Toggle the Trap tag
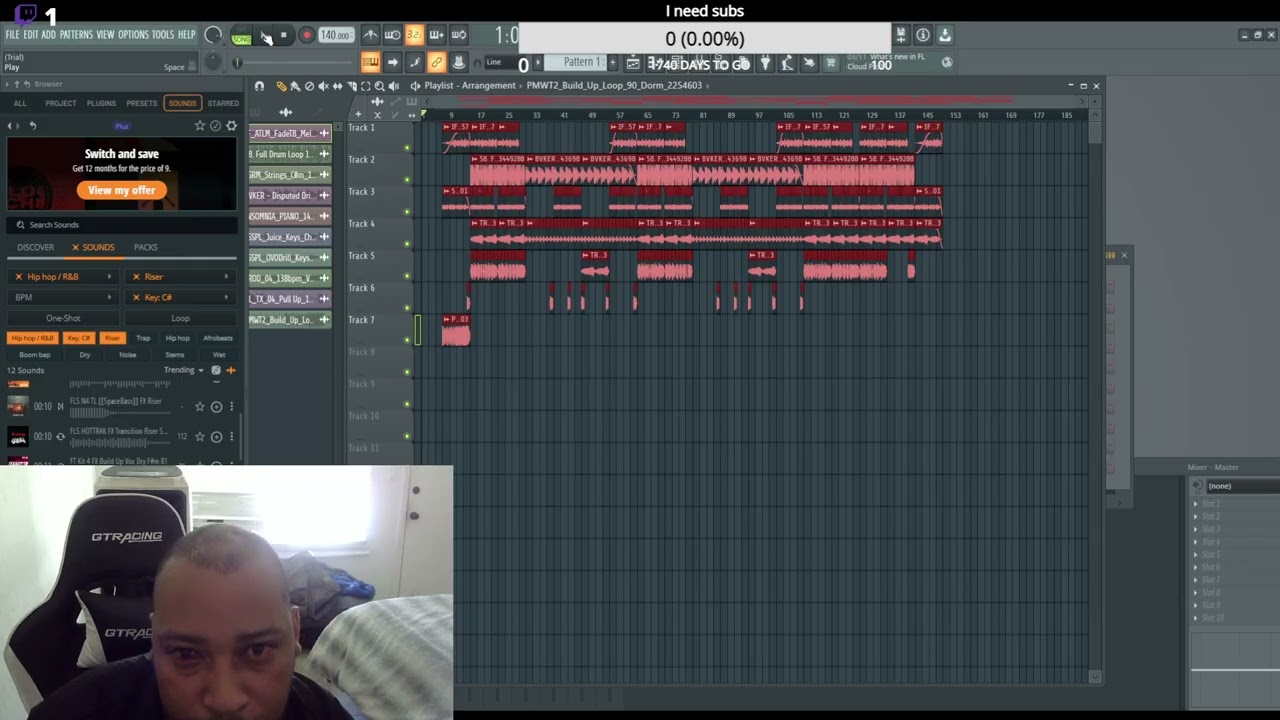1280x720 pixels. (143, 338)
